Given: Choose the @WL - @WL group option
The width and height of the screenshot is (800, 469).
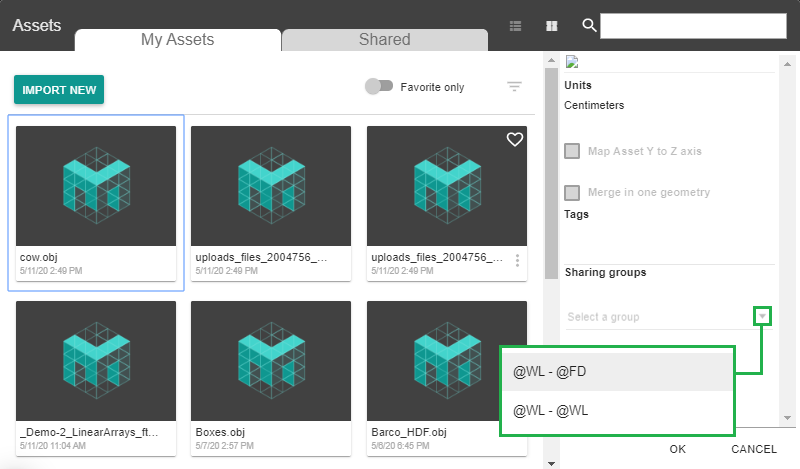Looking at the screenshot, I should (x=617, y=410).
